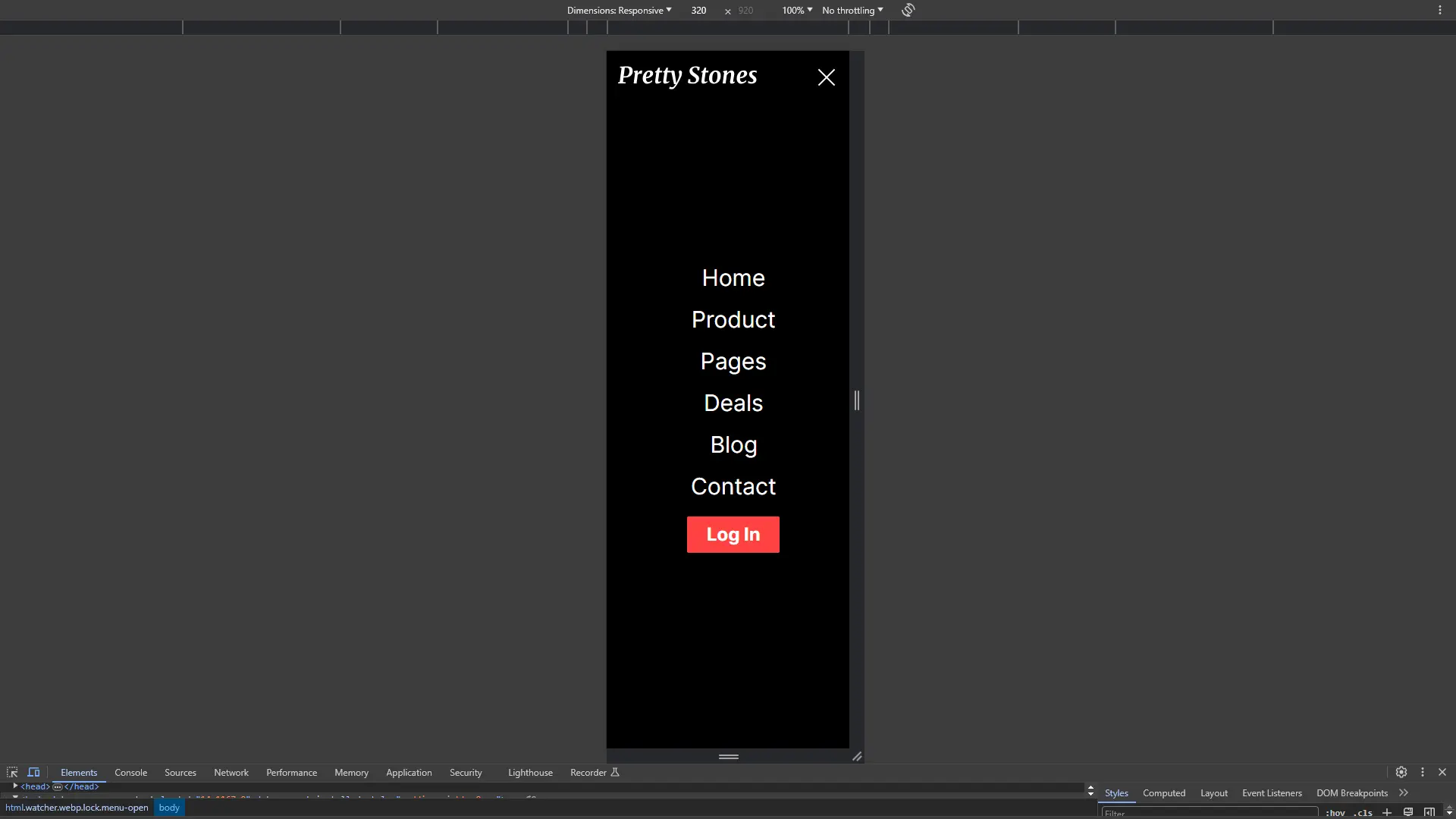
Task: Drag the viewport height resize handle
Action: (x=728, y=756)
